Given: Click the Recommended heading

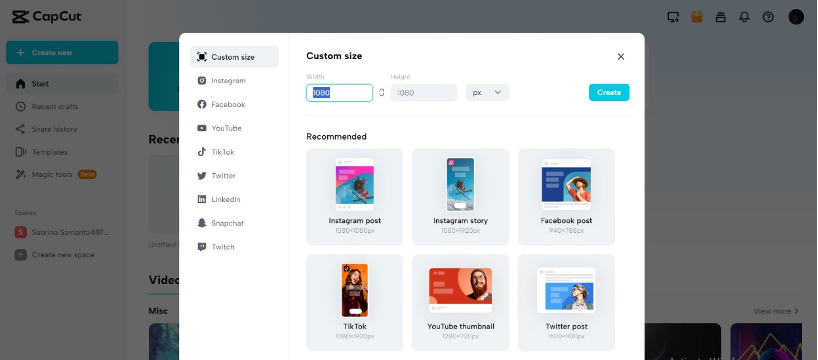Looking at the screenshot, I should point(336,137).
